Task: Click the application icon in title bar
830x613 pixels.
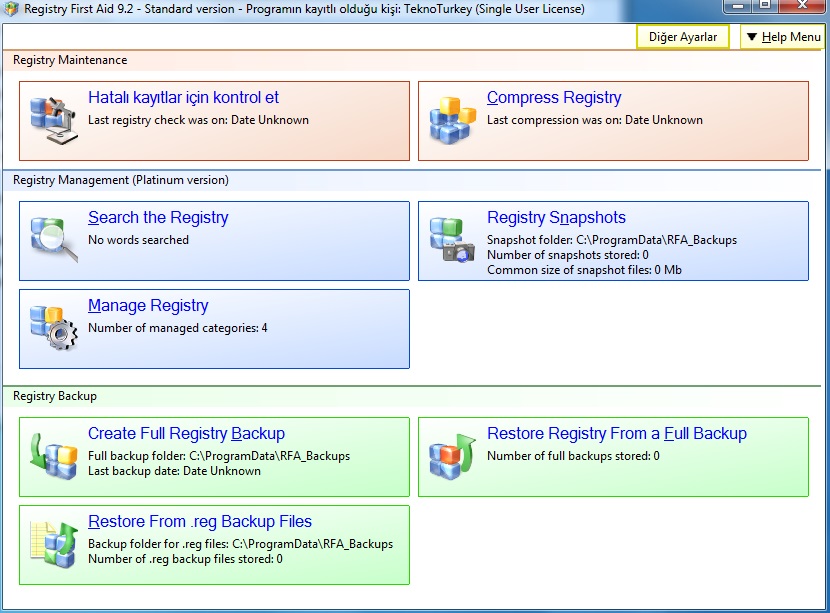Action: 11,9
